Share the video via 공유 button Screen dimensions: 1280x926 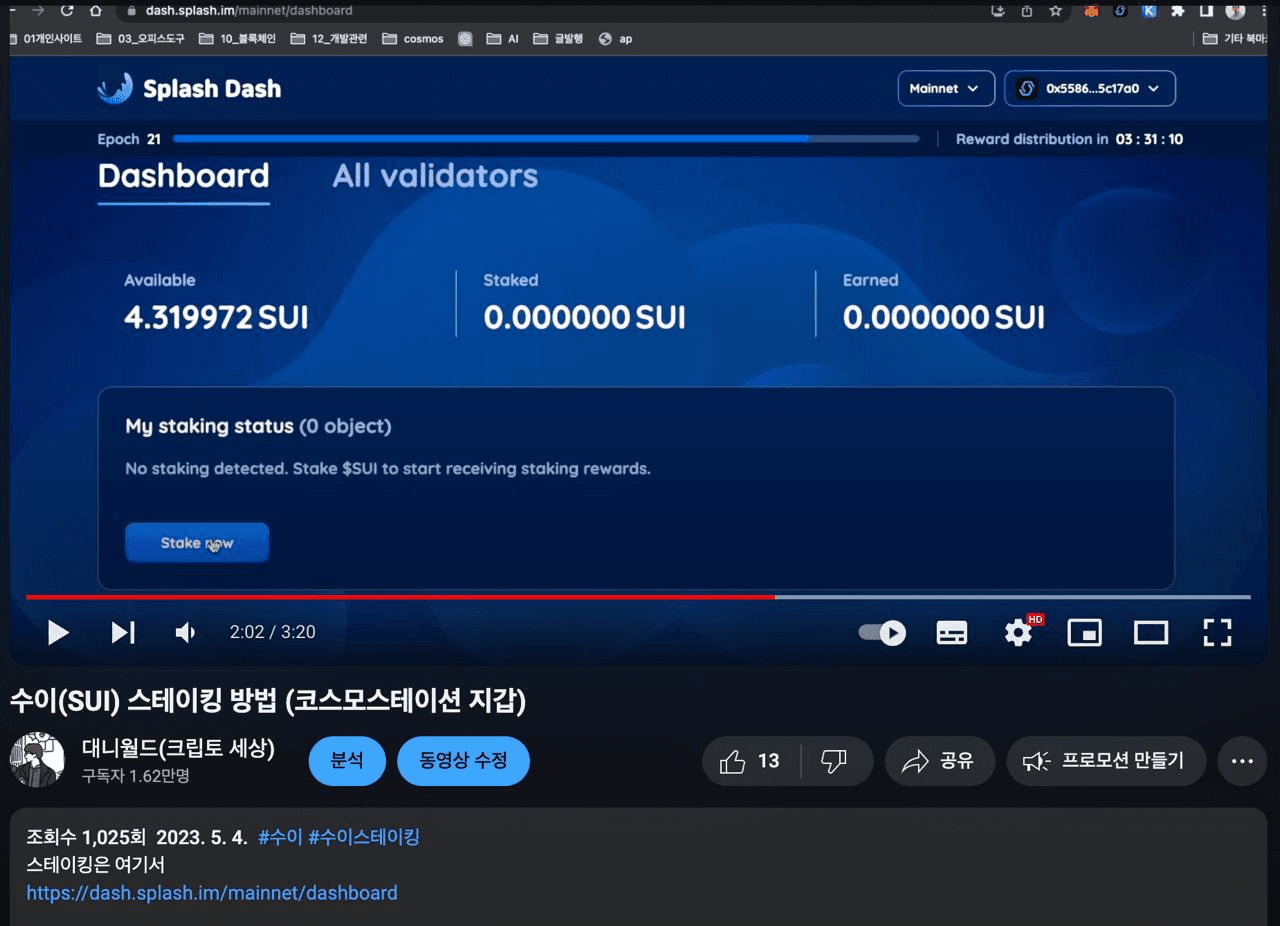941,762
